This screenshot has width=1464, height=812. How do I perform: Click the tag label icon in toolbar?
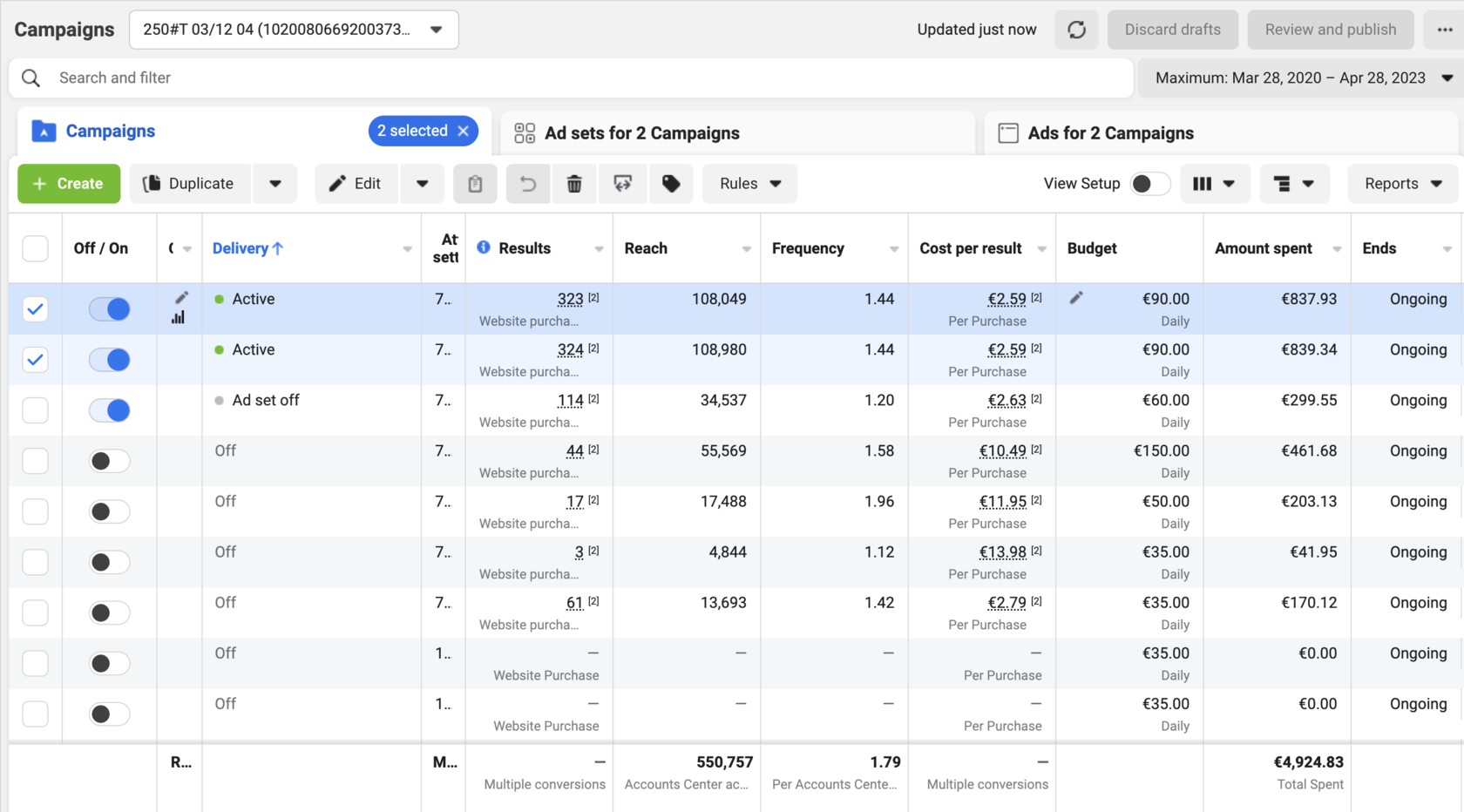(x=671, y=184)
